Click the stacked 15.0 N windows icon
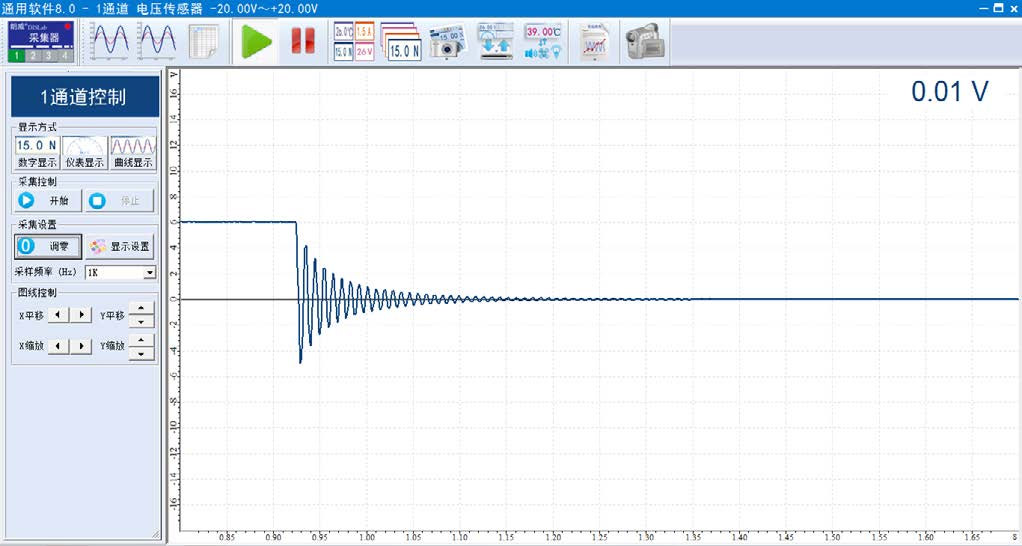Viewport: 1022px width, 546px height. (x=402, y=42)
